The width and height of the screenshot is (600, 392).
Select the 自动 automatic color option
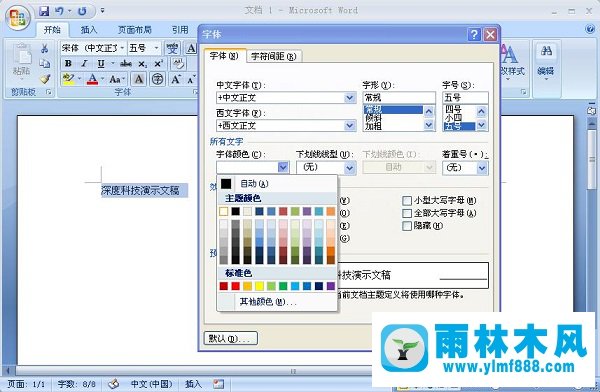(x=277, y=184)
